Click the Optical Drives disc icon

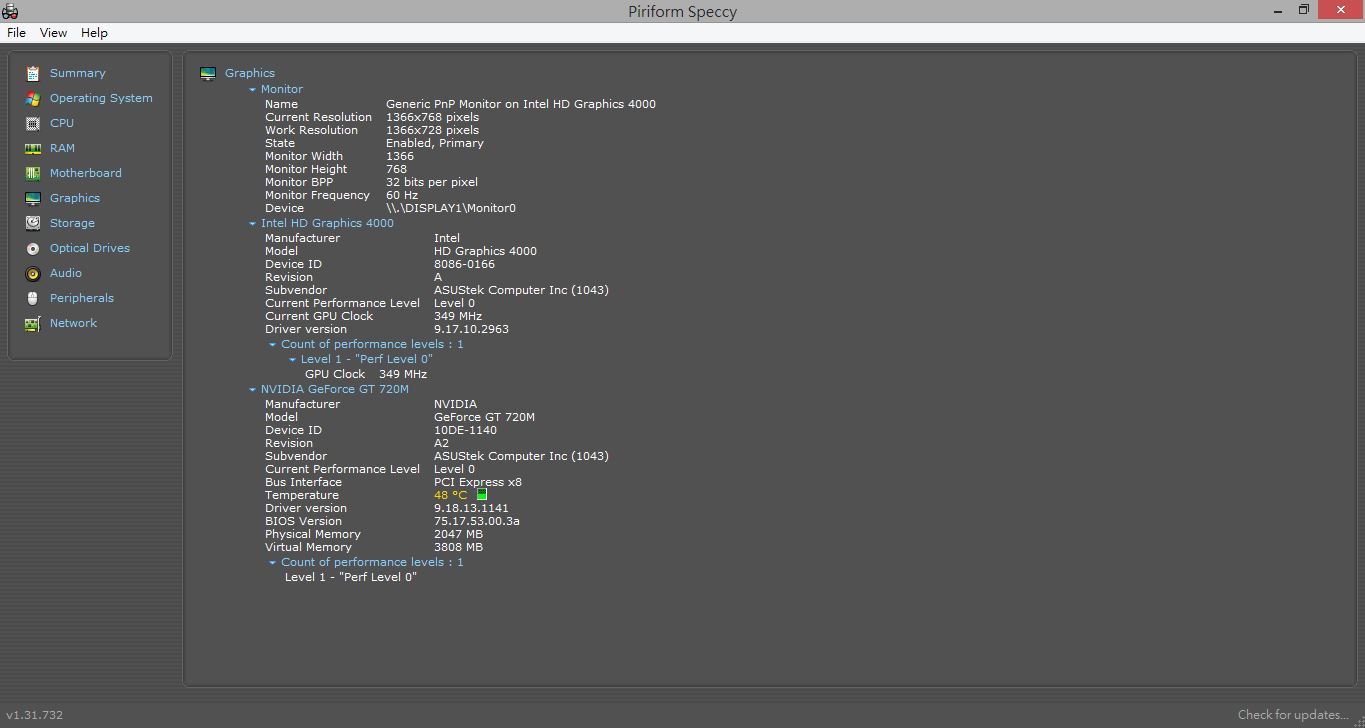coord(33,248)
